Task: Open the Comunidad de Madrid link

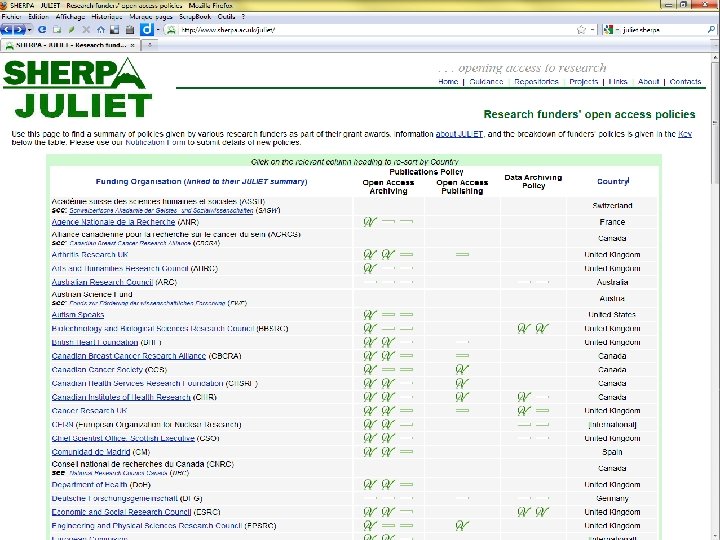Action: pos(90,452)
